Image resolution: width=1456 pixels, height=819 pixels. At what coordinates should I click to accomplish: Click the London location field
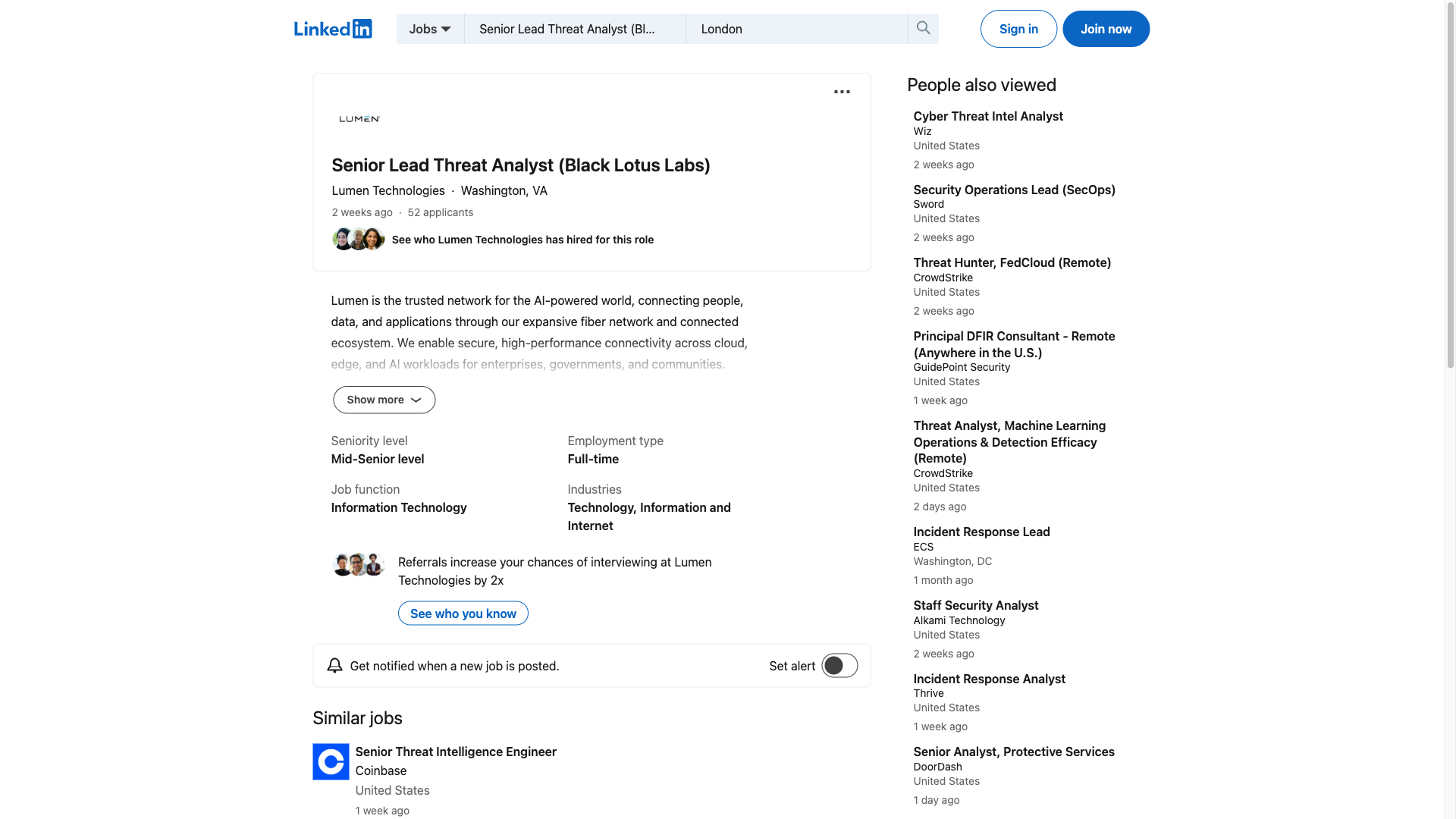pos(797,29)
